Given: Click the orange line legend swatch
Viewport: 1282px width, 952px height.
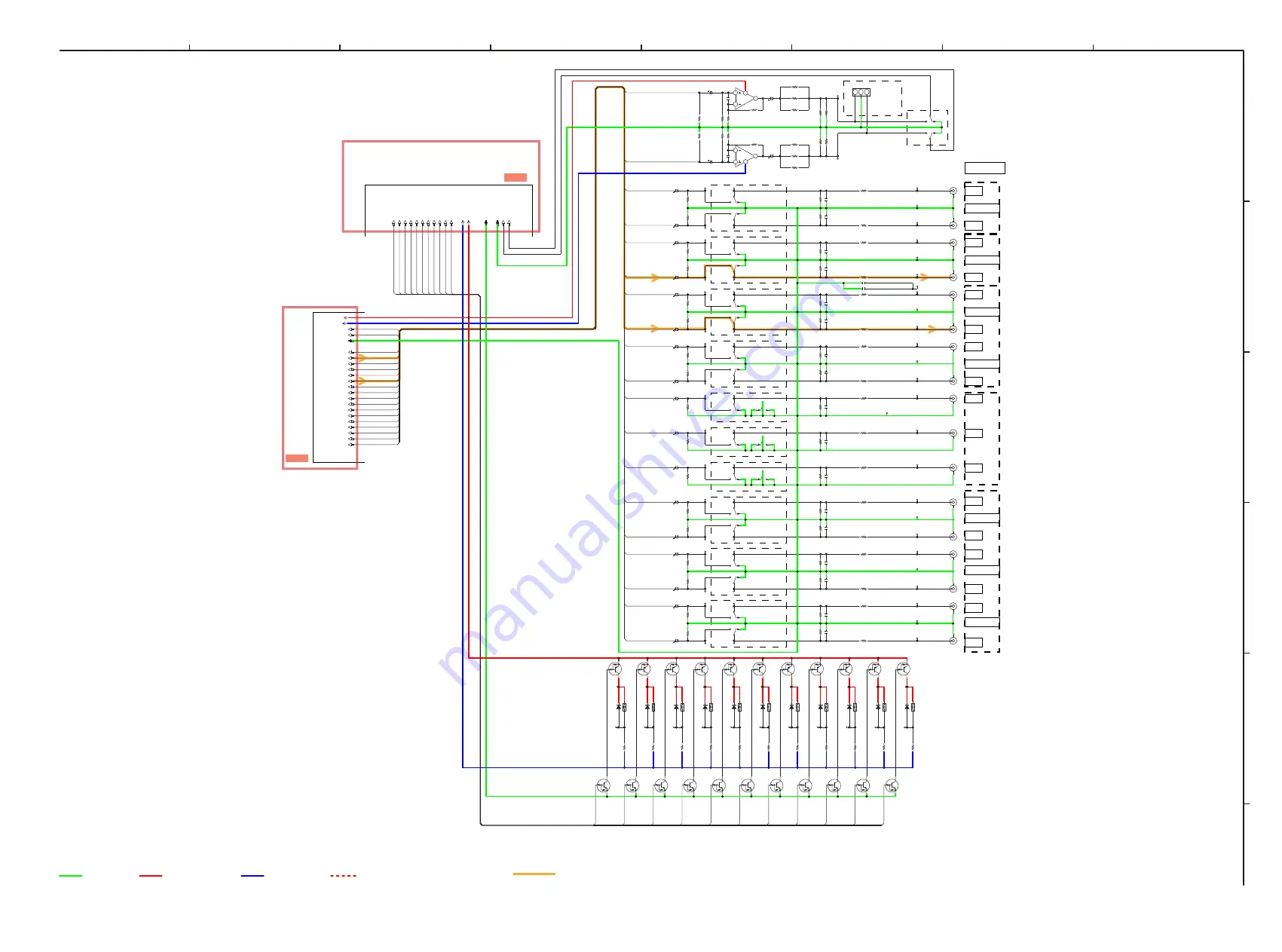Looking at the screenshot, I should pyautogui.click(x=534, y=874).
